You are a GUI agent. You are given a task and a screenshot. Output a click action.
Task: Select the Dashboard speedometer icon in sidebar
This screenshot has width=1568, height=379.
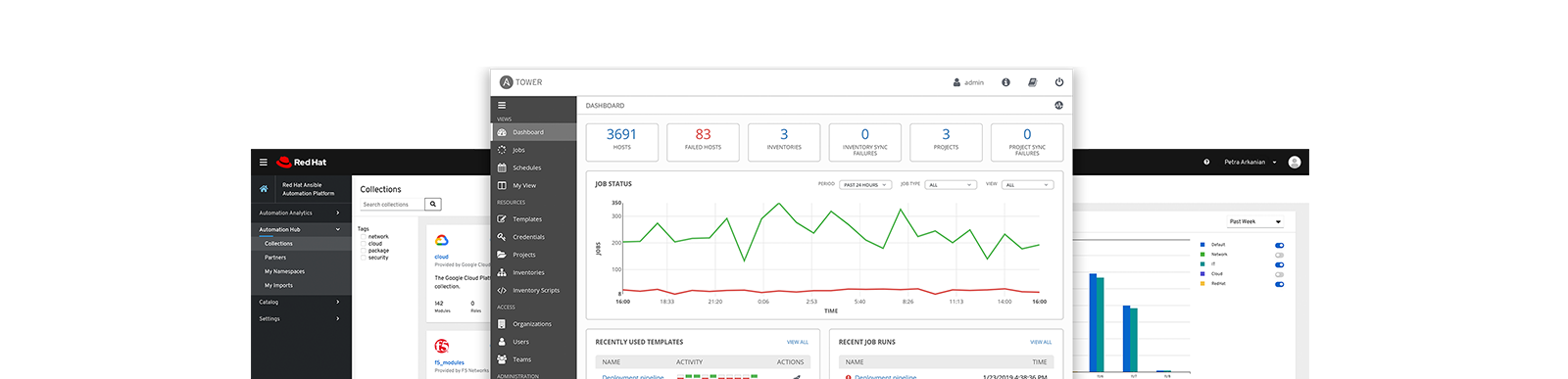(502, 132)
